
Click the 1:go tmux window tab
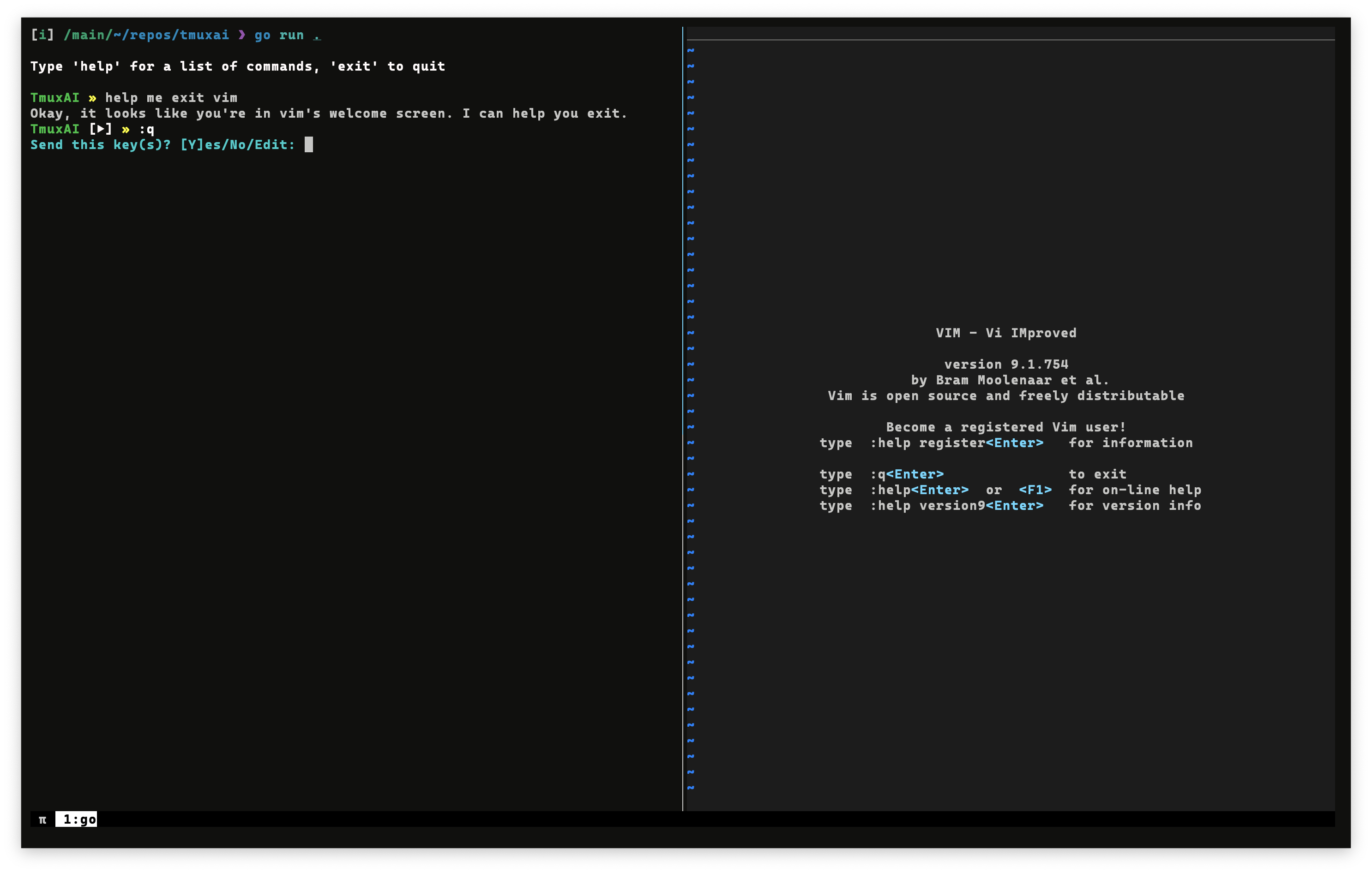(x=76, y=819)
